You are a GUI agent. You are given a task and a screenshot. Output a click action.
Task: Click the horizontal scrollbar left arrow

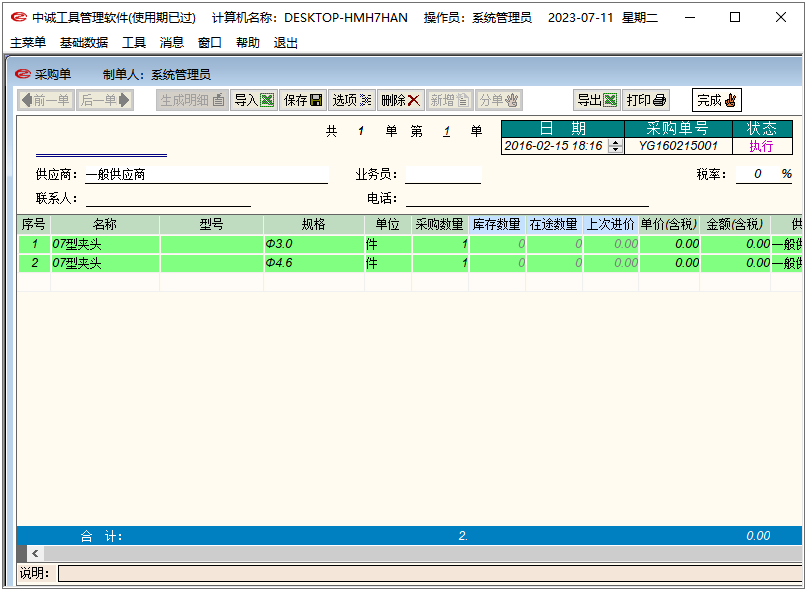click(x=35, y=553)
